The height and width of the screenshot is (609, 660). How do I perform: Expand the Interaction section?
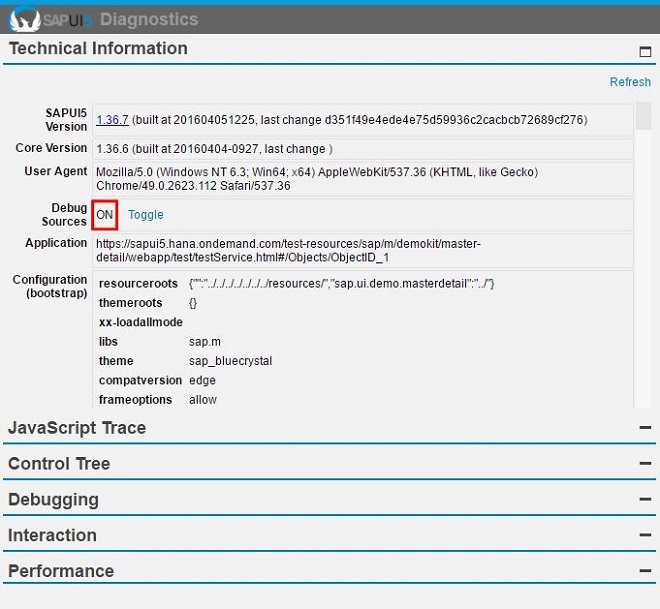tap(645, 535)
